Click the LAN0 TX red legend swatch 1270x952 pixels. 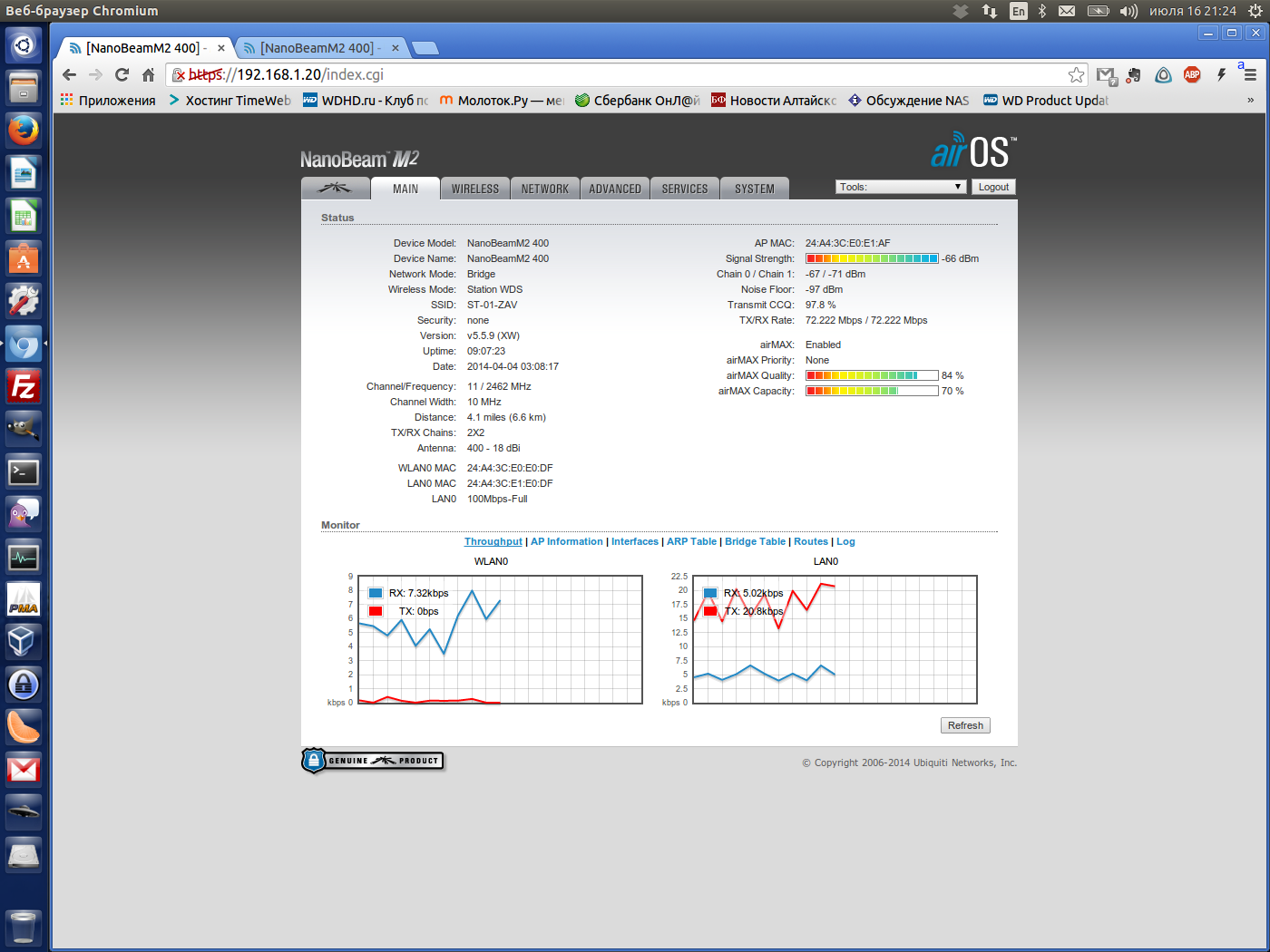point(710,611)
